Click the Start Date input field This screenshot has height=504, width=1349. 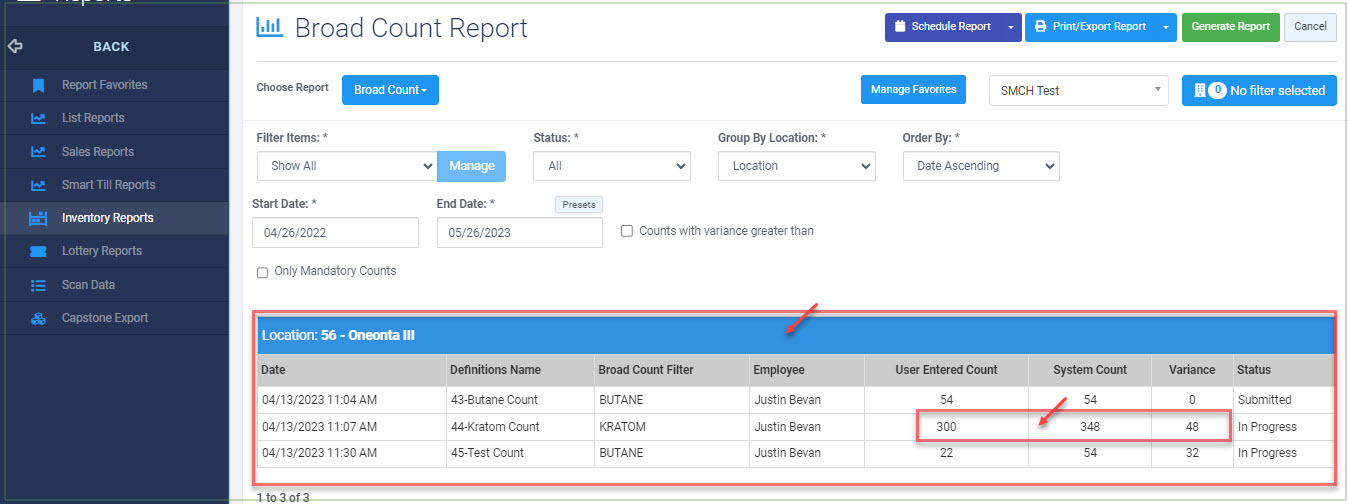[x=335, y=232]
